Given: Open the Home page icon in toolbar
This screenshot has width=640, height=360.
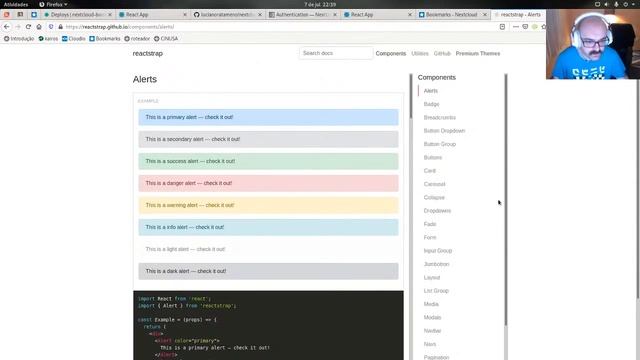Looking at the screenshot, I should coord(39,27).
